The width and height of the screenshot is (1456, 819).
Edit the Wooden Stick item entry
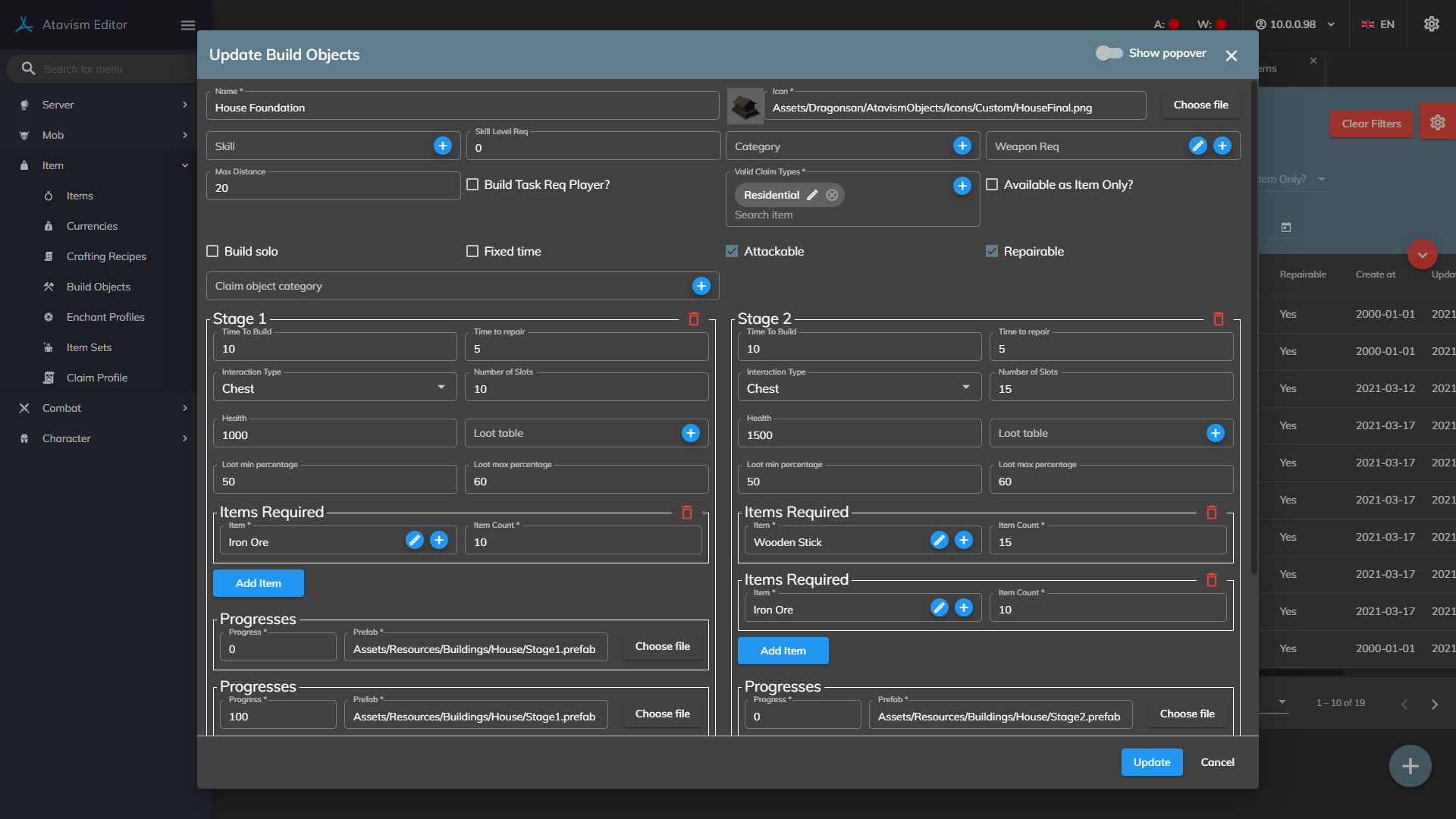939,540
